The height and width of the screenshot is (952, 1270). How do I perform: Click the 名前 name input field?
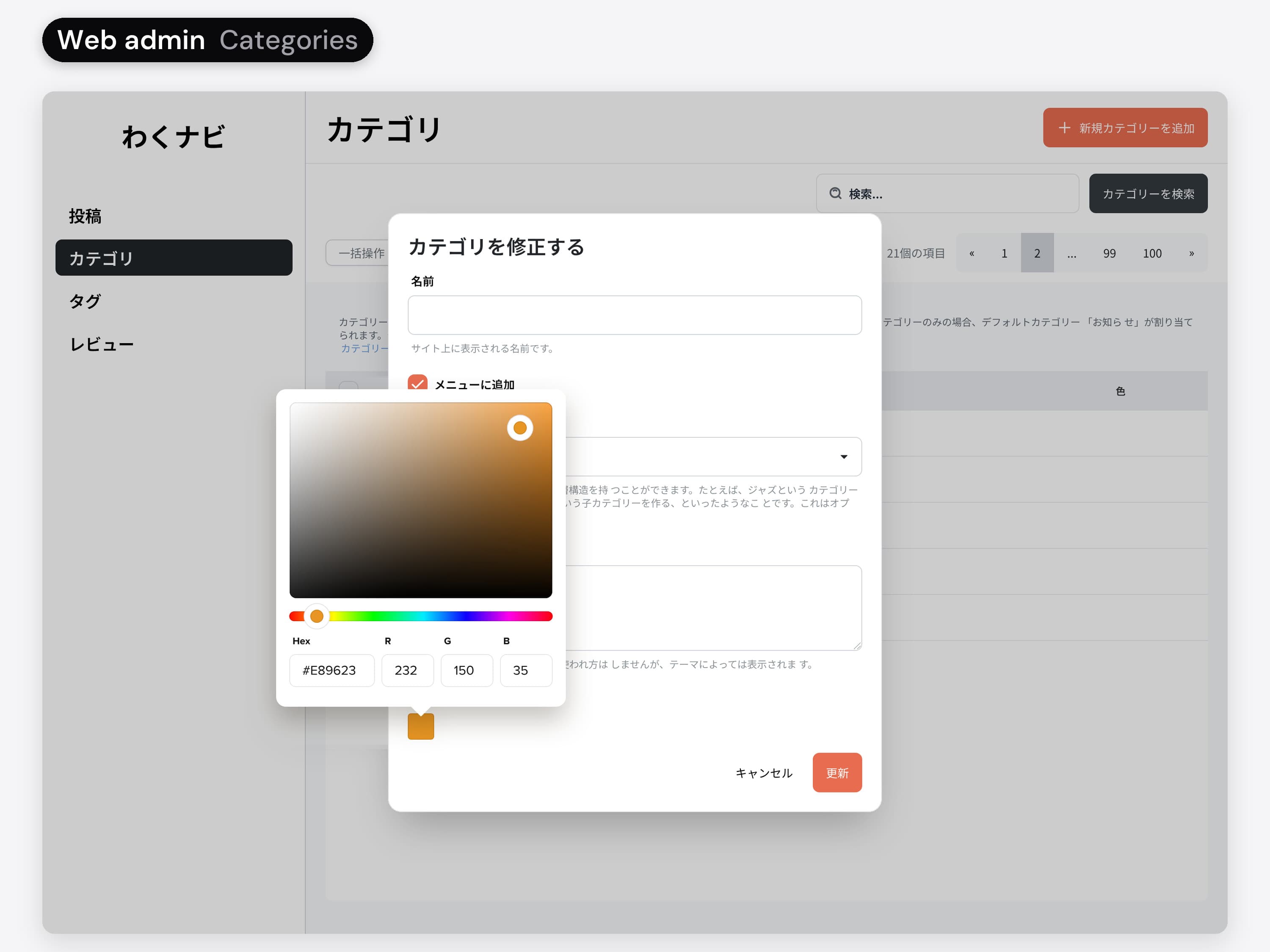click(x=635, y=315)
